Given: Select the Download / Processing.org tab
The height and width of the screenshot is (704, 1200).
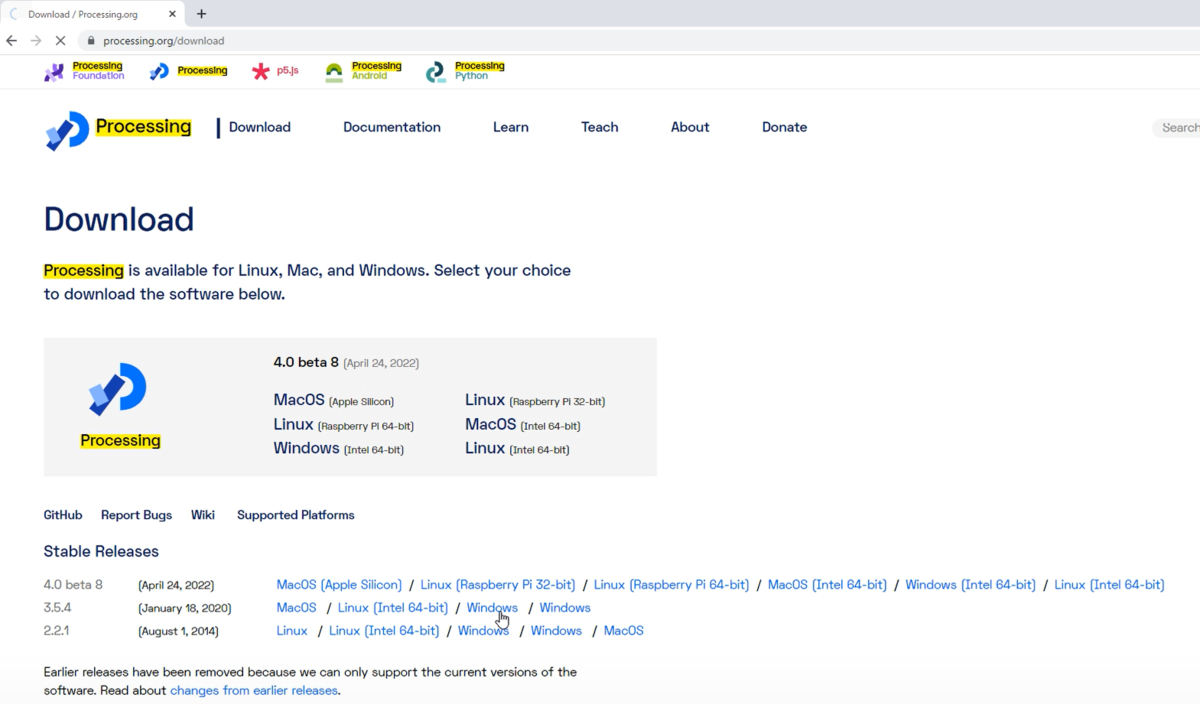Looking at the screenshot, I should tap(90, 14).
